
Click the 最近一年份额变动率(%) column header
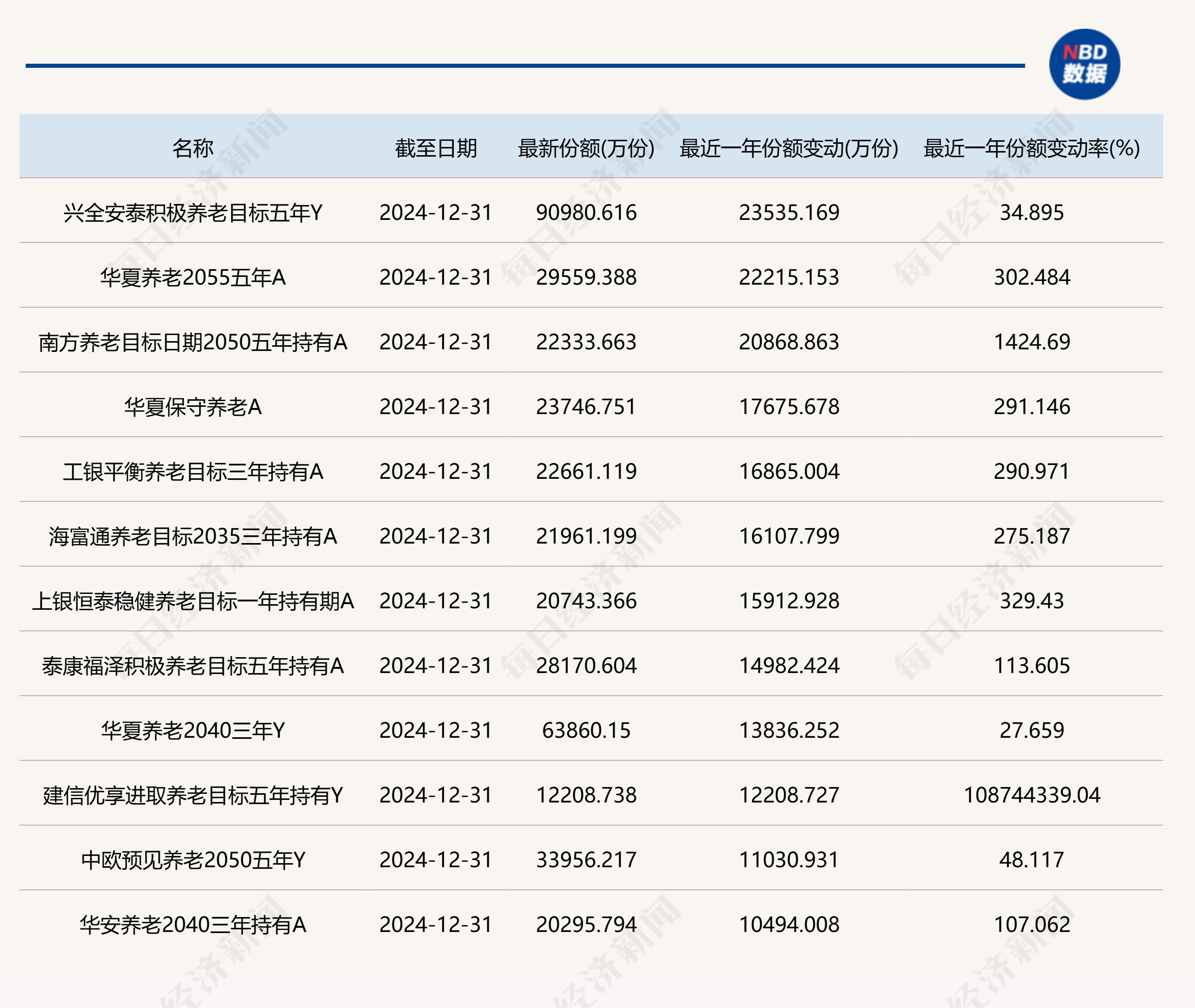1032,148
